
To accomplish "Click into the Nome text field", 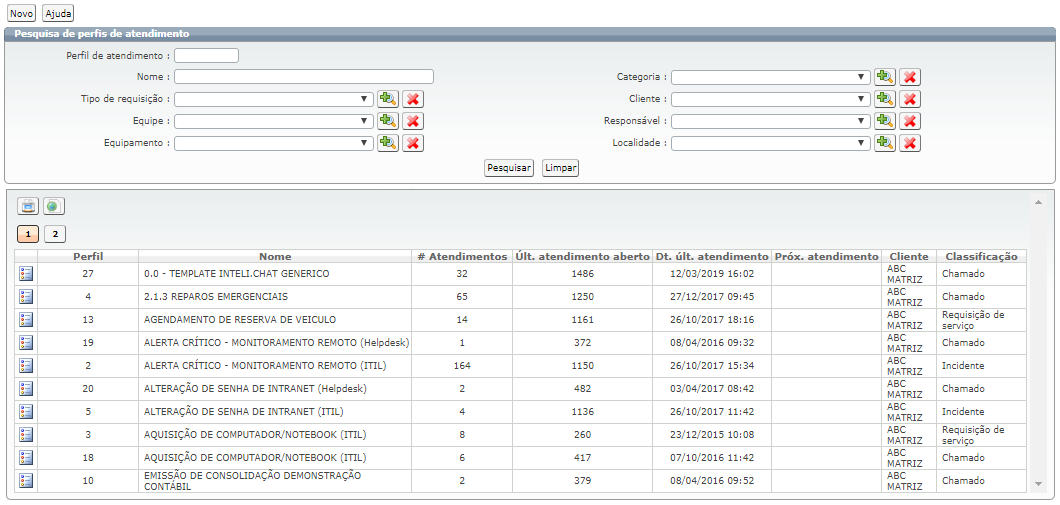I will coord(304,77).
